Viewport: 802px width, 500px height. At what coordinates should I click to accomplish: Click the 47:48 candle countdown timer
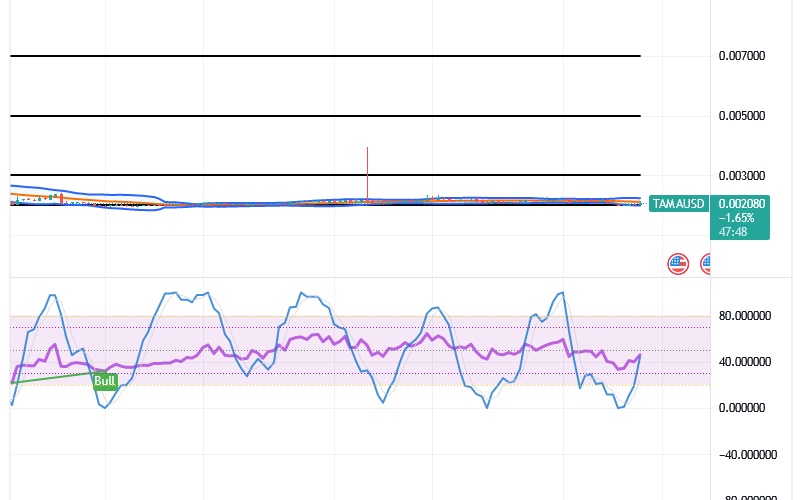tap(732, 232)
